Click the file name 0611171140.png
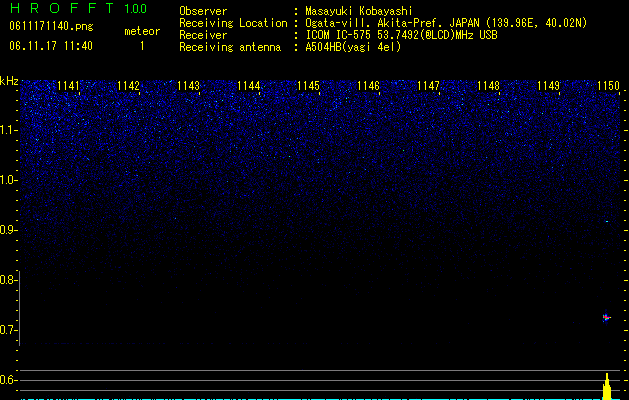The image size is (629, 400). (51, 27)
